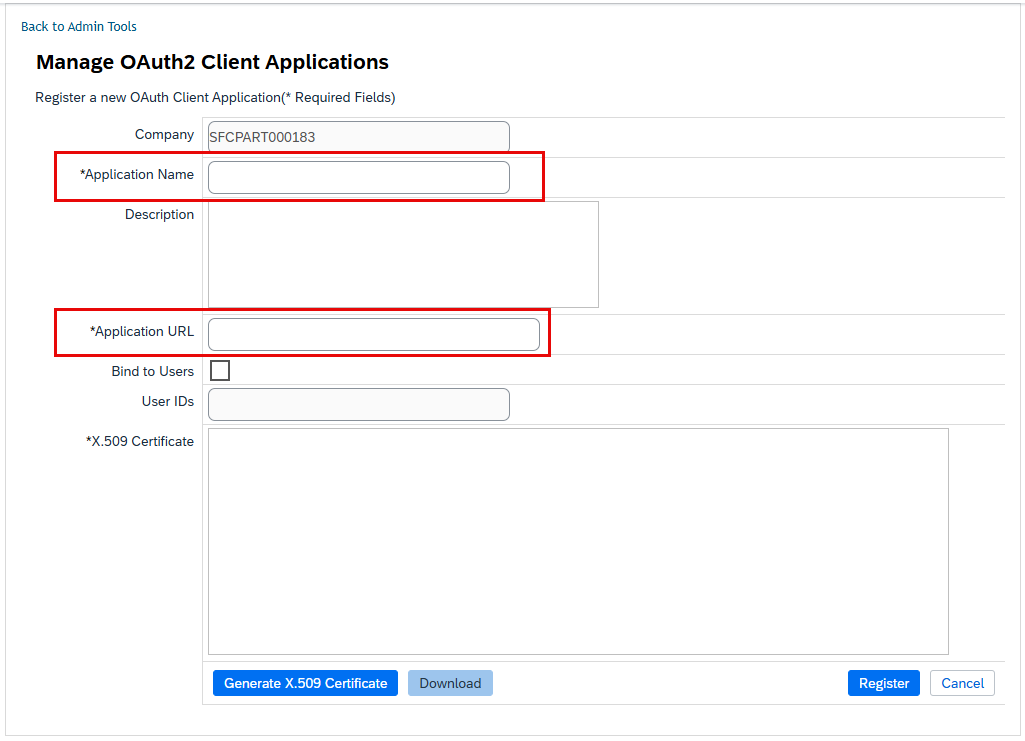Go back to Admin Tools
The width and height of the screenshot is (1025, 741).
point(78,27)
